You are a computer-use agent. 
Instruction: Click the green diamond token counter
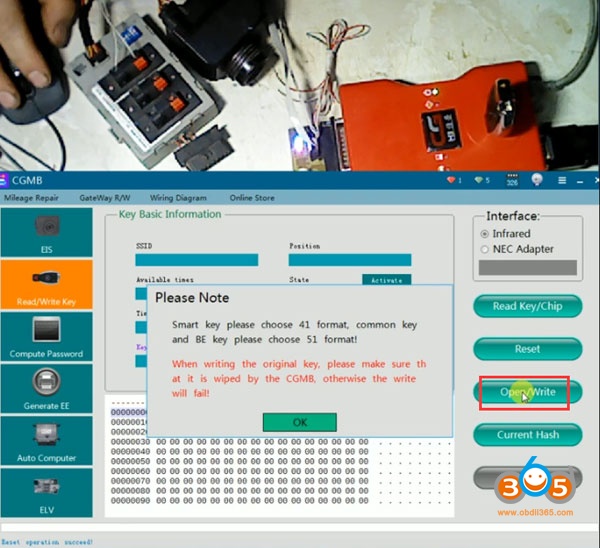(482, 180)
